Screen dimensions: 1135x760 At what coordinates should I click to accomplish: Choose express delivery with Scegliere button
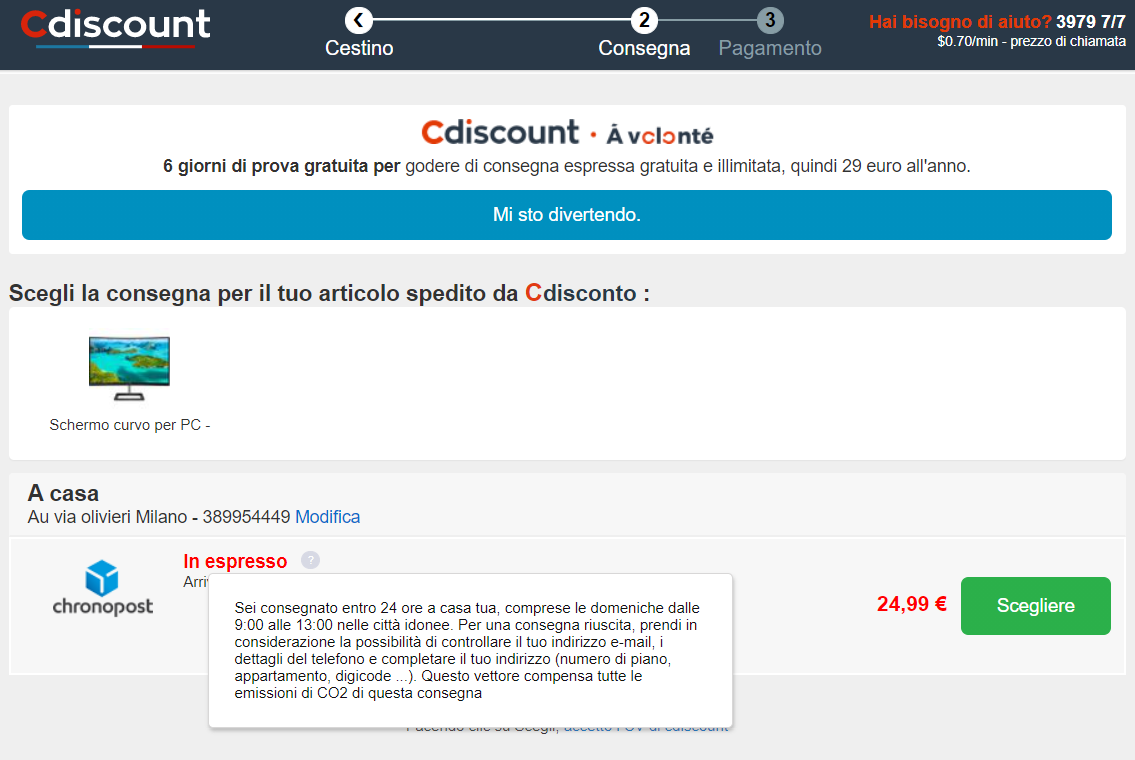click(x=1036, y=606)
